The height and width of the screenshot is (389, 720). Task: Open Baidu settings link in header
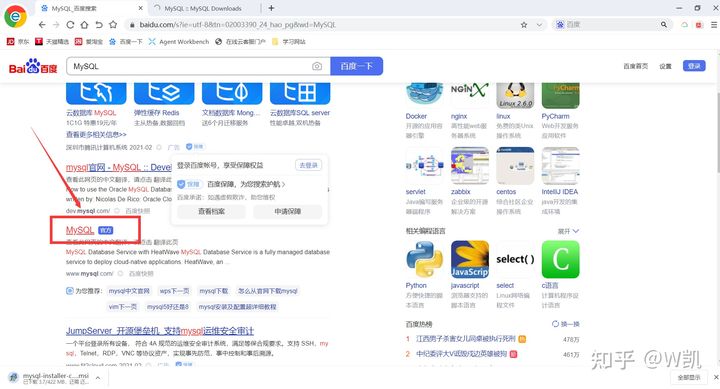[665, 67]
